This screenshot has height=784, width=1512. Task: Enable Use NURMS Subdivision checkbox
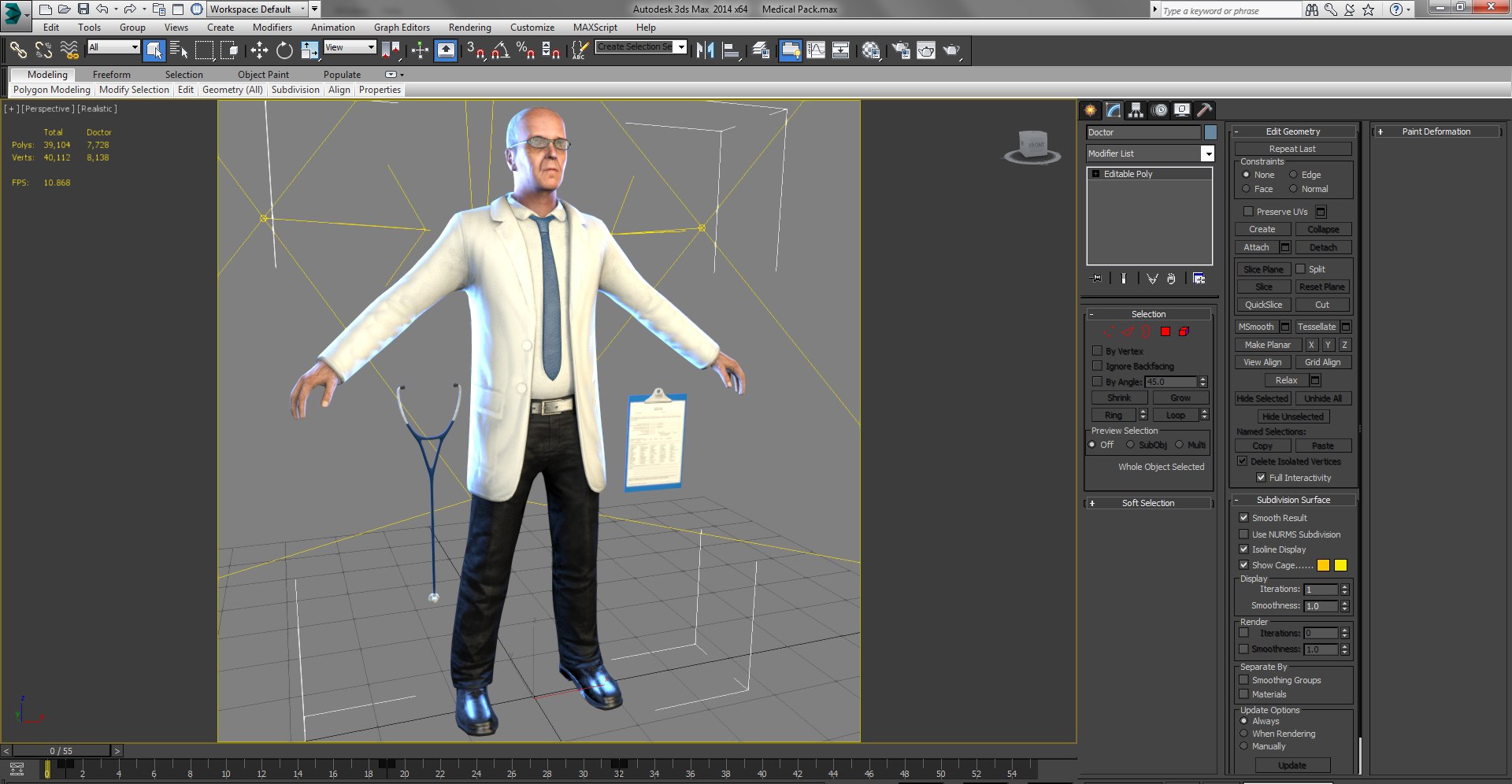point(1243,534)
